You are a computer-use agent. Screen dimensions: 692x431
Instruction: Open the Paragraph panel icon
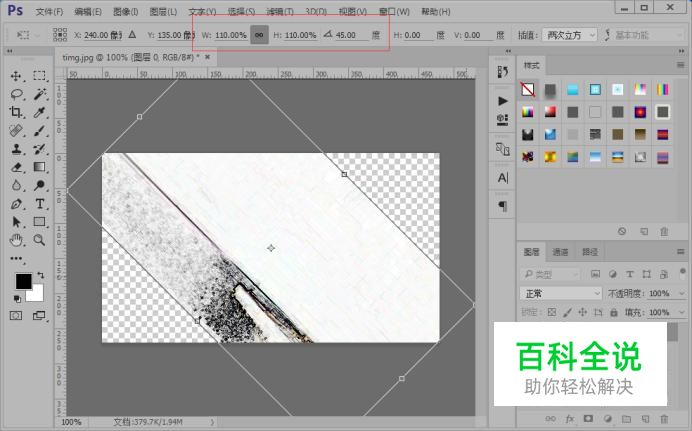[x=503, y=206]
